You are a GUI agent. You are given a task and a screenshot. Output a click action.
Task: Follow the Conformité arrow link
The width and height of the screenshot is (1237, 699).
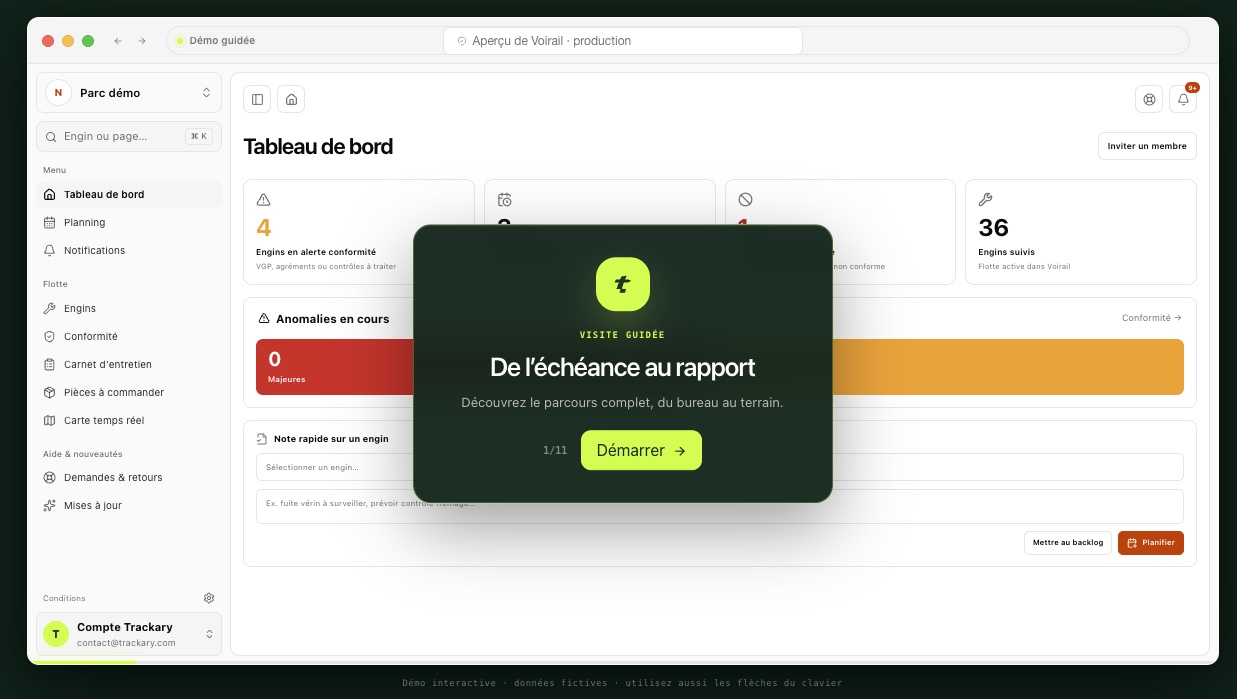[1152, 318]
